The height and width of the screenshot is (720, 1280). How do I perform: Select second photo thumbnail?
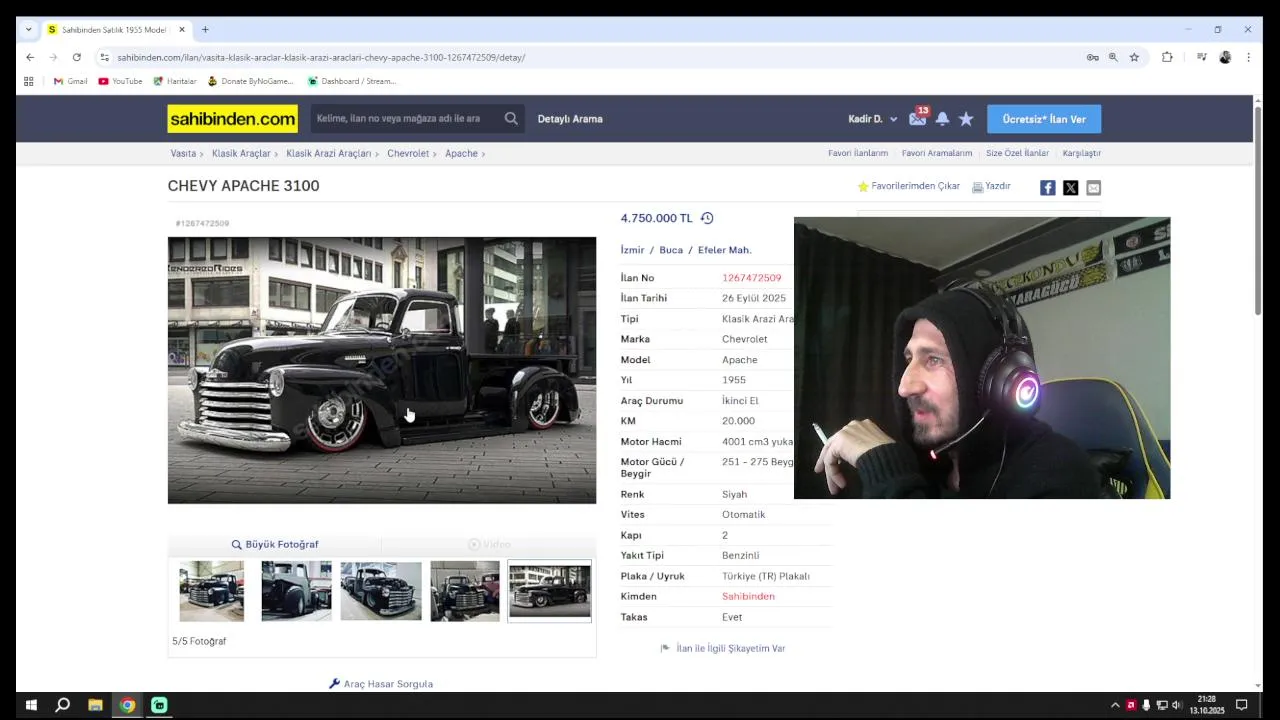[x=296, y=591]
